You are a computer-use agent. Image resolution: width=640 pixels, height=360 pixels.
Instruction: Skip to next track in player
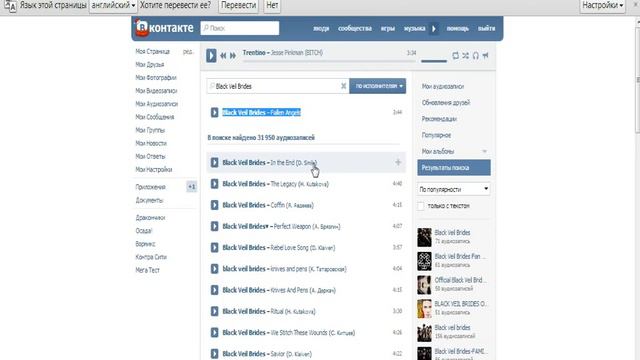pyautogui.click(x=233, y=56)
